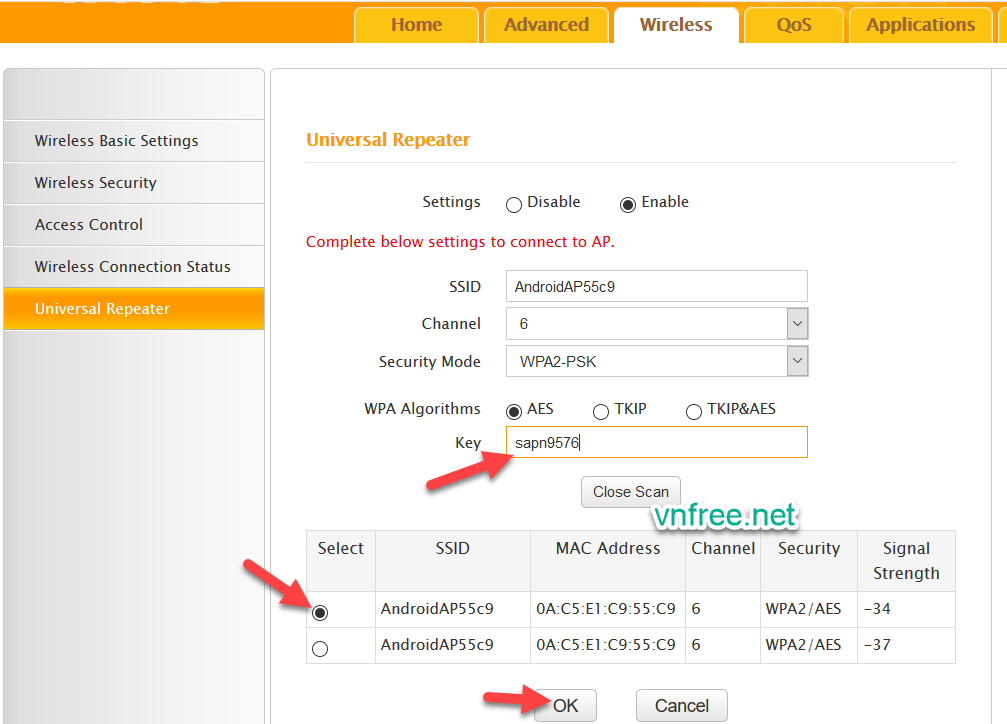Select Access Control in sidebar
This screenshot has height=724, width=1007.
click(89, 225)
